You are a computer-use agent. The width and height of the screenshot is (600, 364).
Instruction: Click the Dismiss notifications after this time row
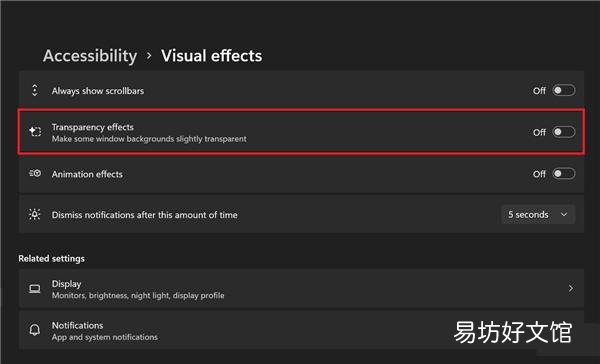301,214
